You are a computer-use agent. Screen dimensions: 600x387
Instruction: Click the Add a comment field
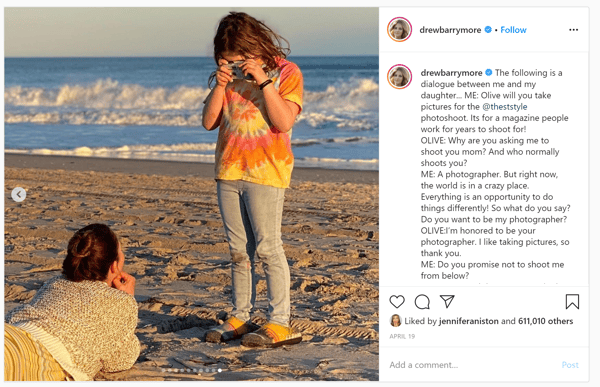pyautogui.click(x=471, y=365)
